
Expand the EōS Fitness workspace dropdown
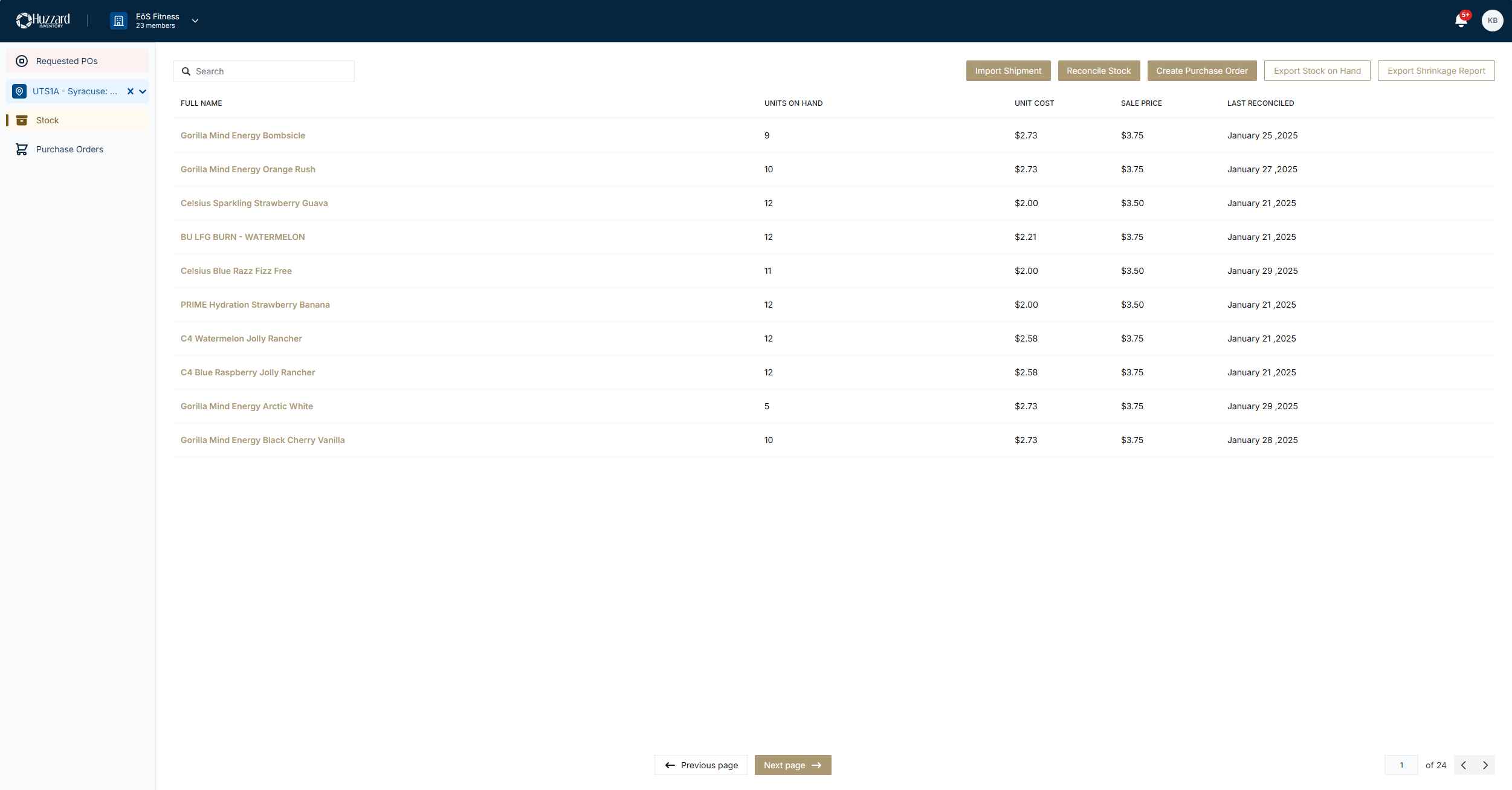tap(195, 21)
